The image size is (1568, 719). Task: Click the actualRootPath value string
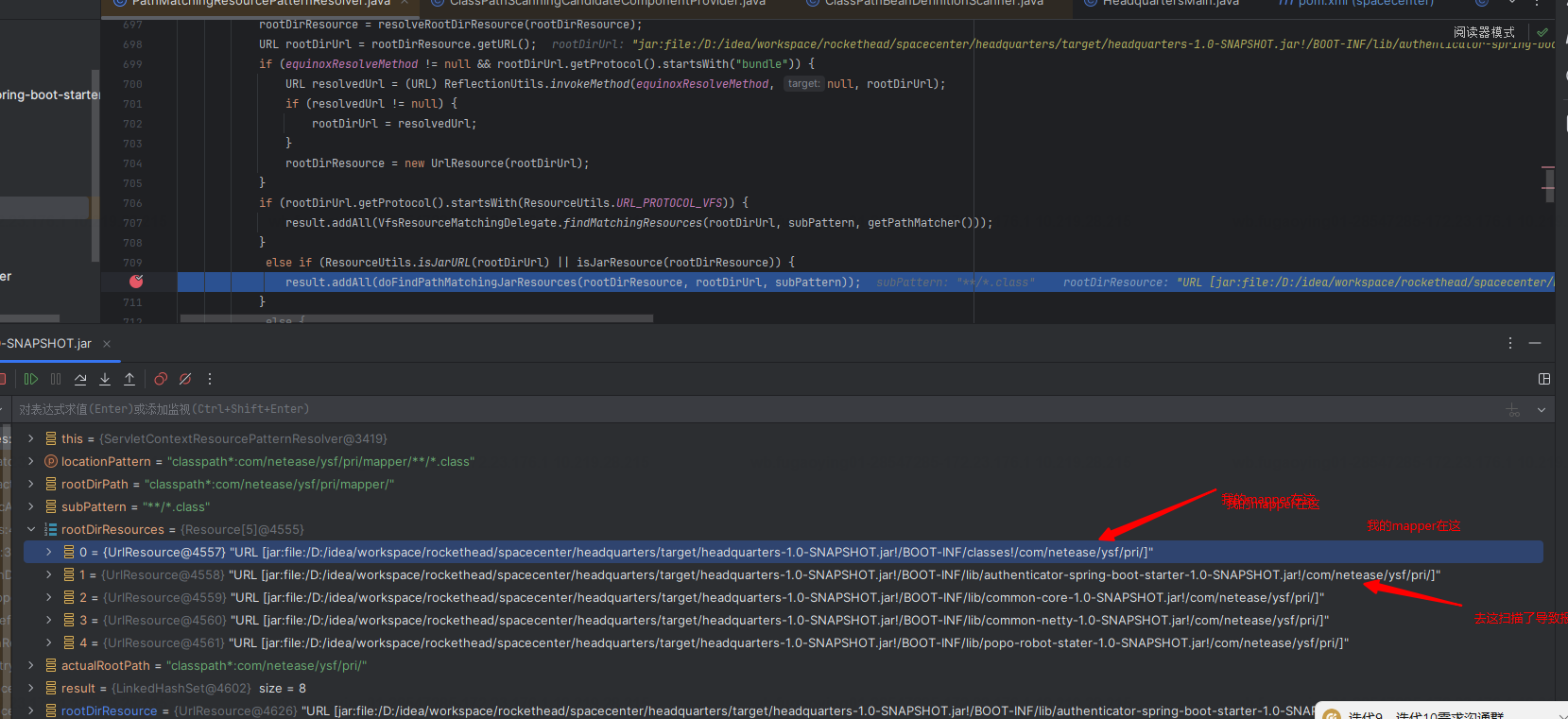tap(267, 665)
